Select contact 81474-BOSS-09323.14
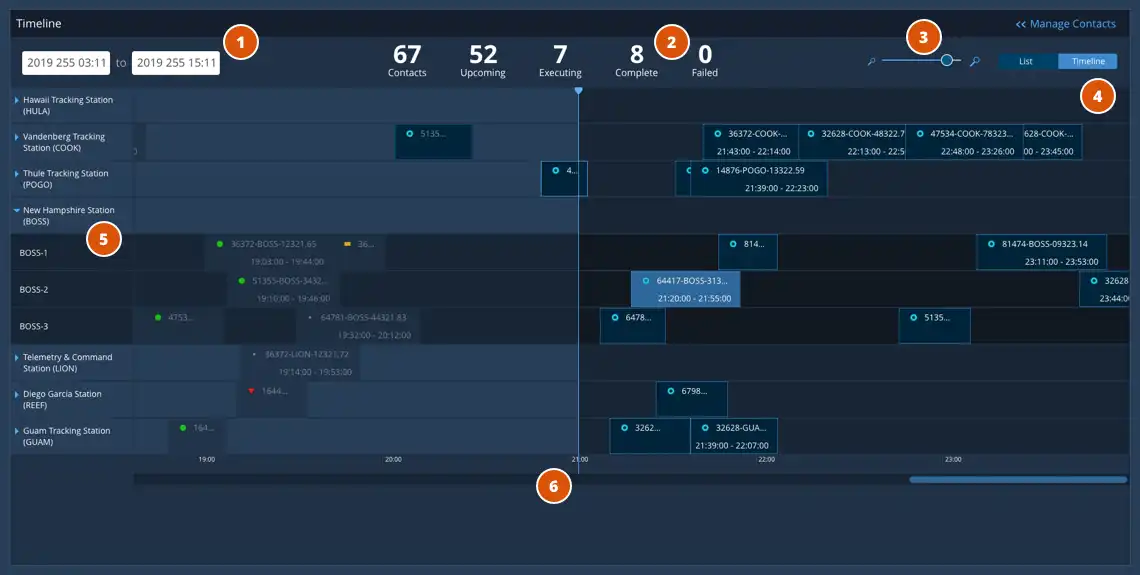The image size is (1140, 575). click(1042, 252)
